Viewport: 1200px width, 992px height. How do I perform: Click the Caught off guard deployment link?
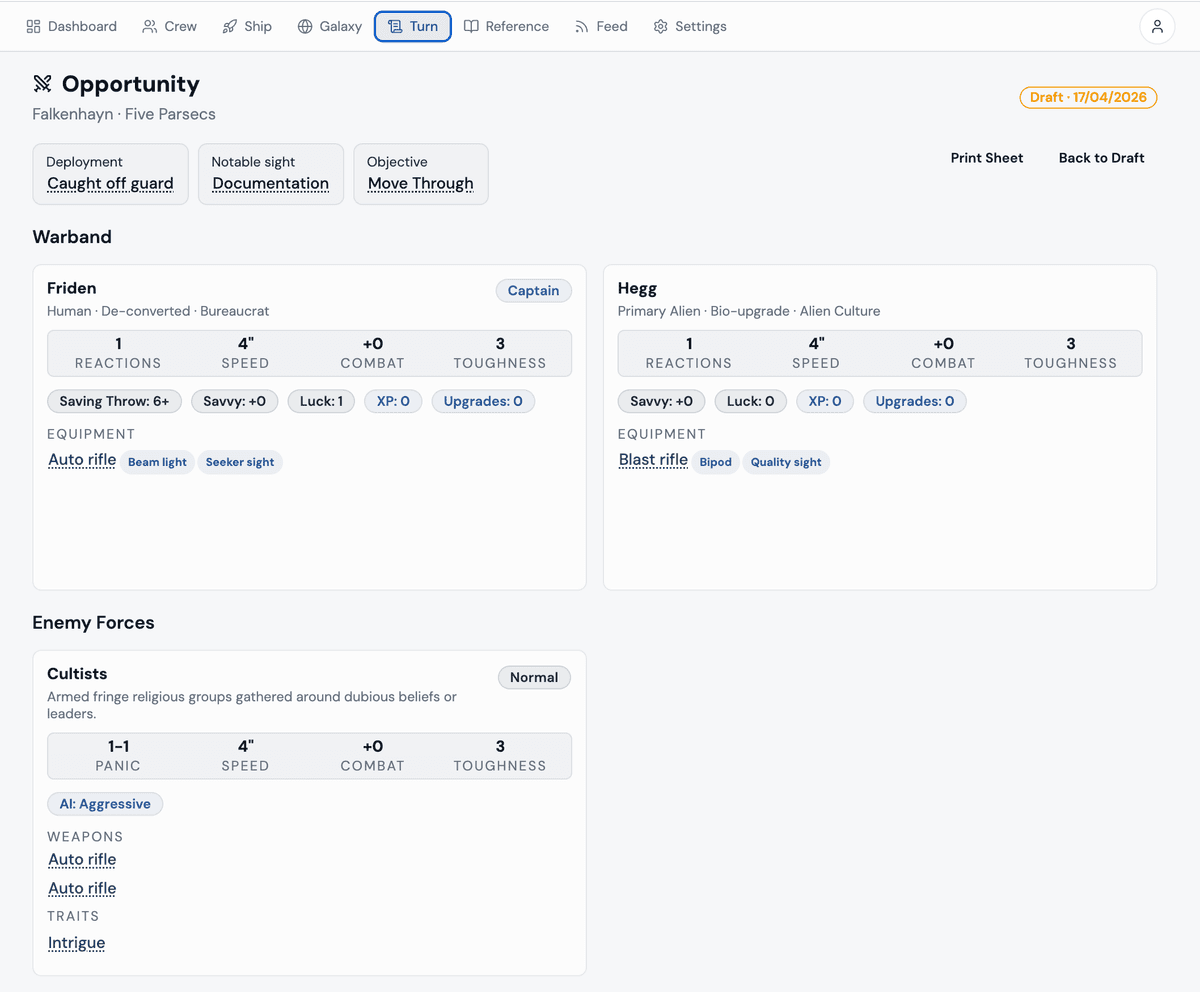click(x=110, y=184)
